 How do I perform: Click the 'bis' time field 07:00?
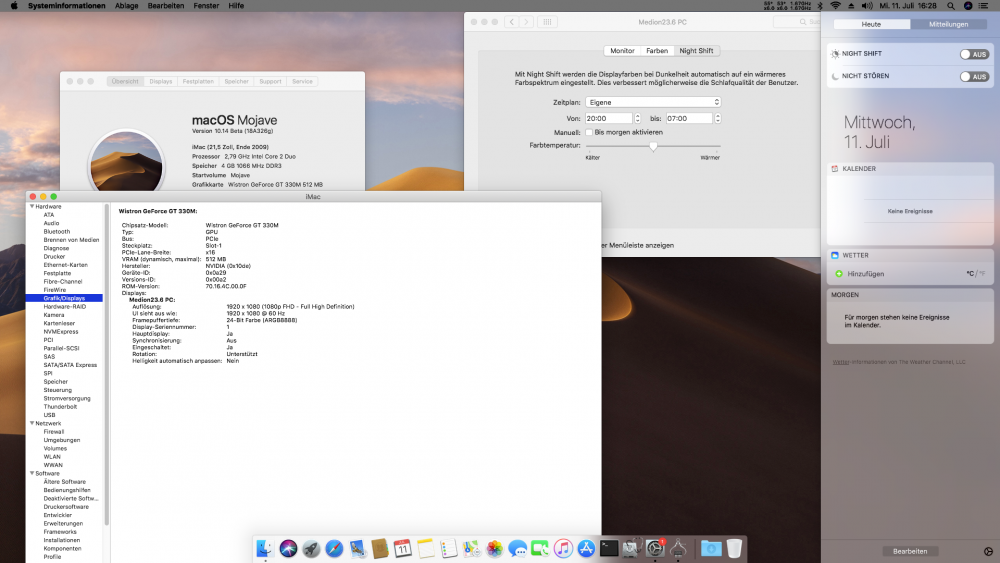pyautogui.click(x=689, y=119)
